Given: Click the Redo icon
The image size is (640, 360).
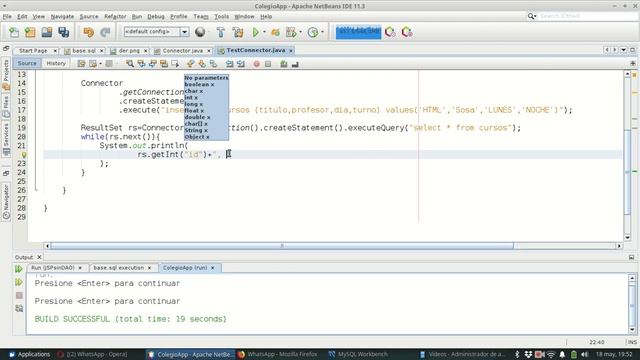Looking at the screenshot, I should pos(105,32).
